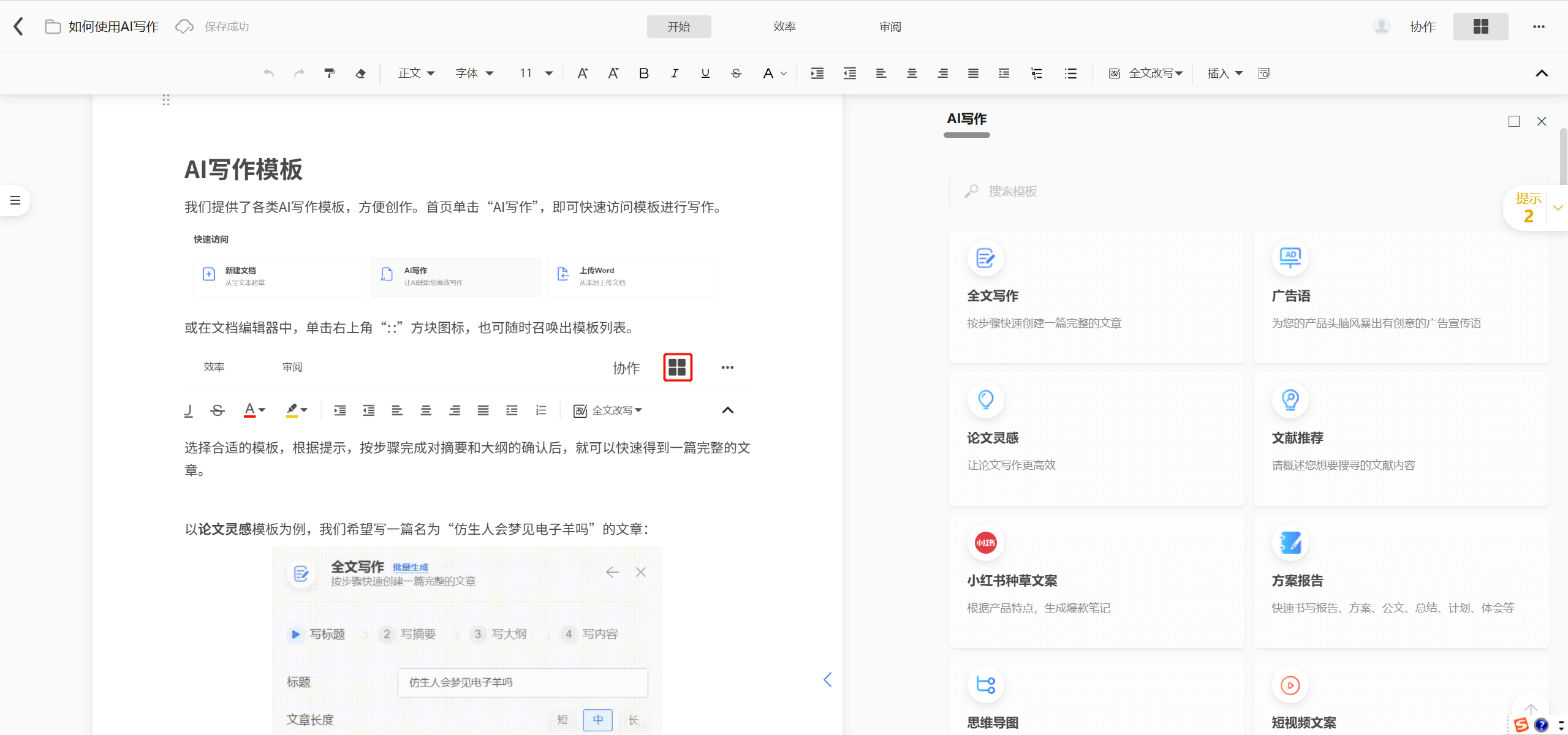The width and height of the screenshot is (1568, 735).
Task: Select the format painter tool
Action: point(330,73)
